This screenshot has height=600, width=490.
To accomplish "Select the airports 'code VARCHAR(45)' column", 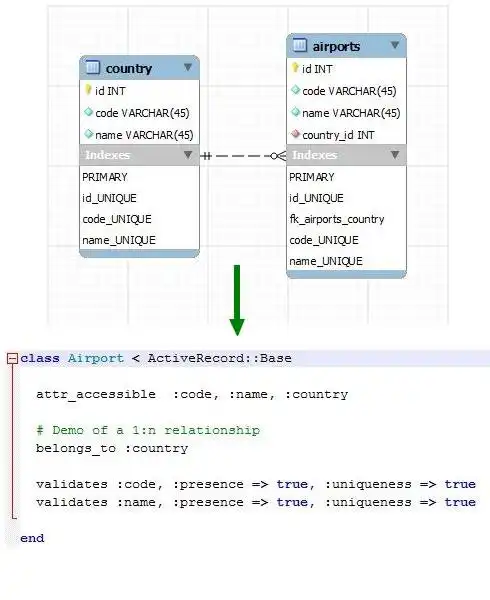I will click(347, 91).
